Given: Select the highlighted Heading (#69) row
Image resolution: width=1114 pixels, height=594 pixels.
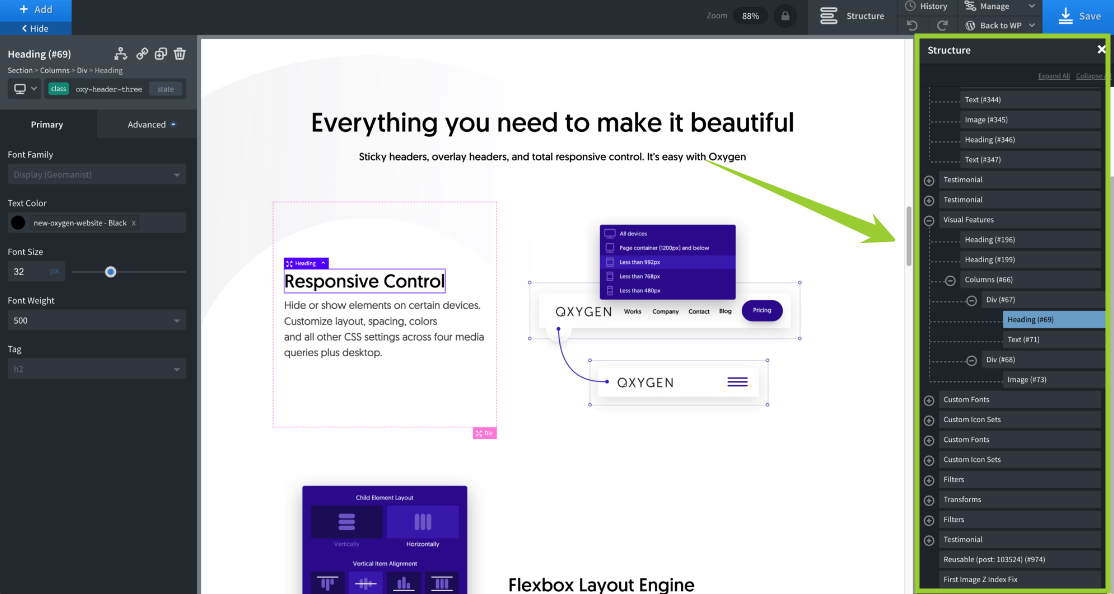Looking at the screenshot, I should 1054,320.
